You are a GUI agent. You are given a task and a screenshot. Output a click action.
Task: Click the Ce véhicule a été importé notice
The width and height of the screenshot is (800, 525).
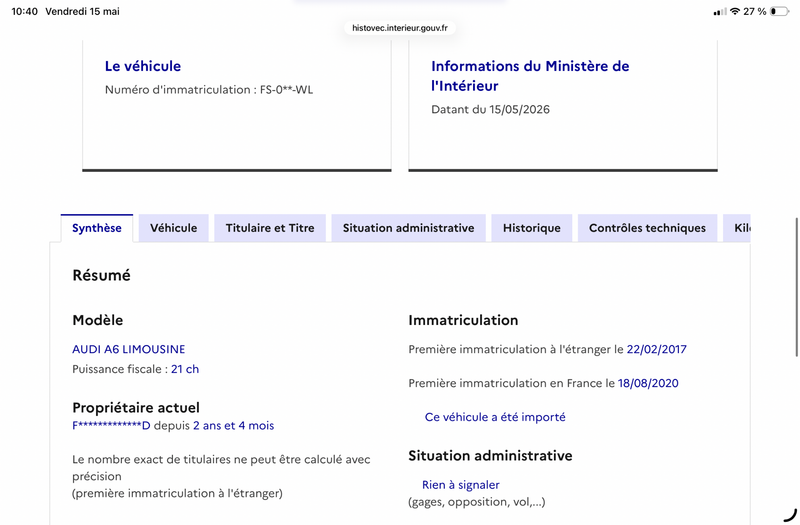point(495,417)
